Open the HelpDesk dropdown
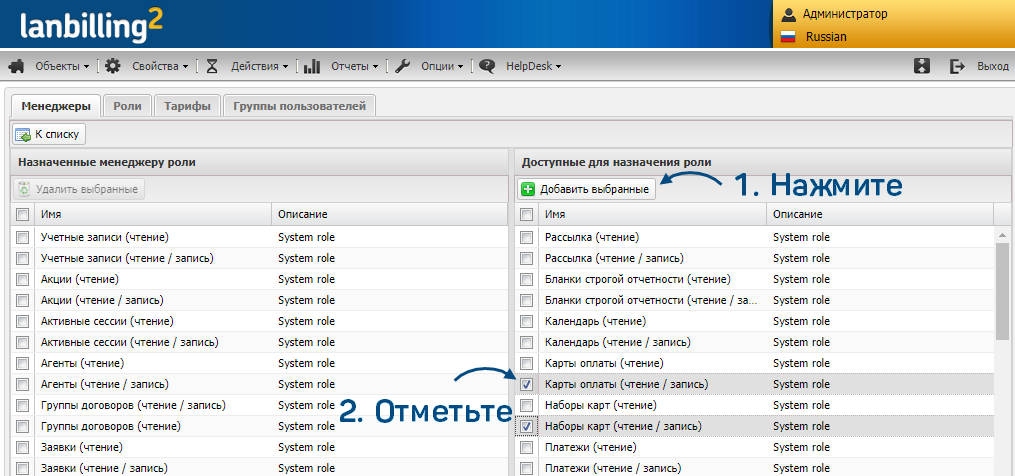 click(533, 66)
